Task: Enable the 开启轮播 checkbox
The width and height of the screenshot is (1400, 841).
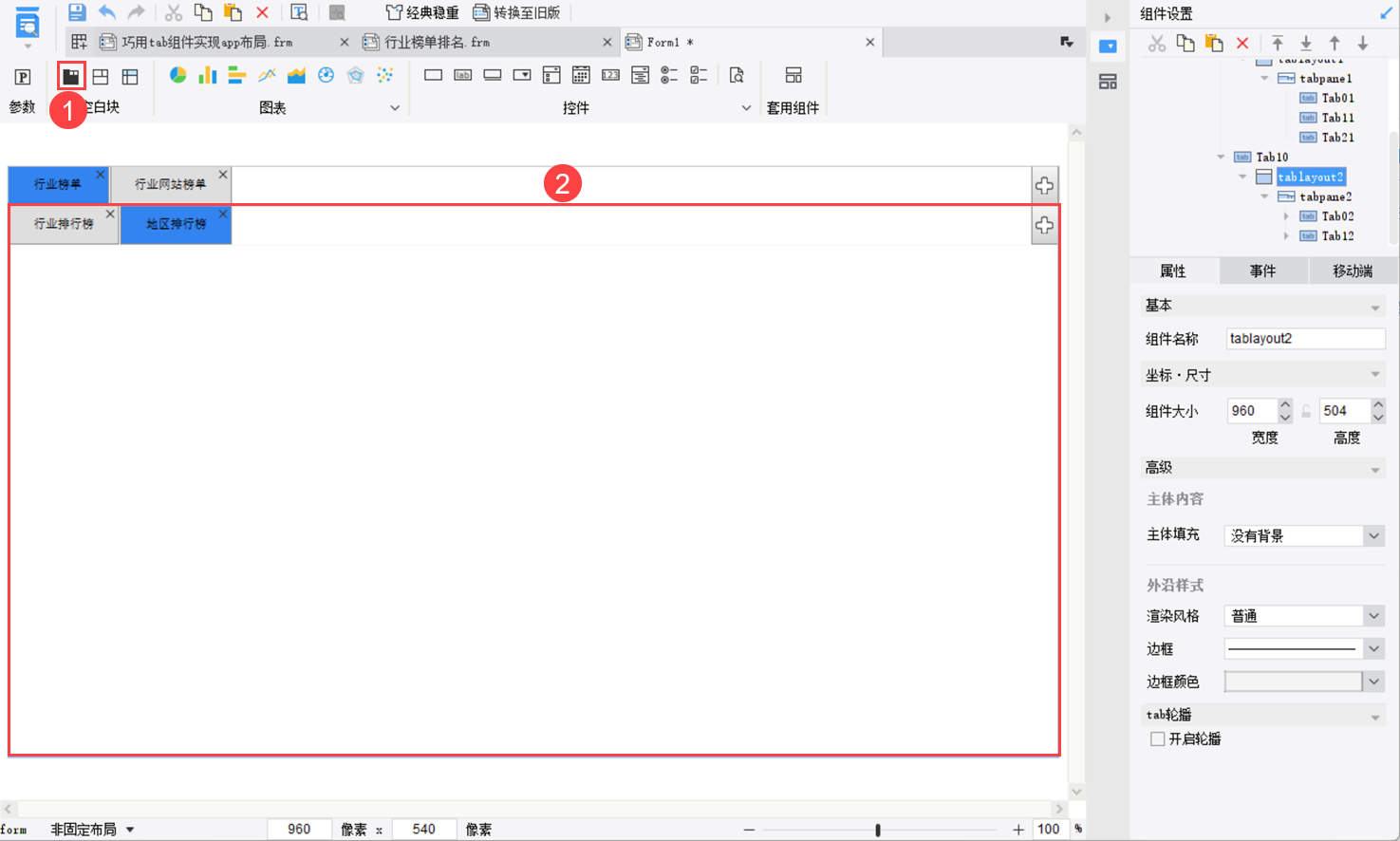Action: click(x=1157, y=738)
